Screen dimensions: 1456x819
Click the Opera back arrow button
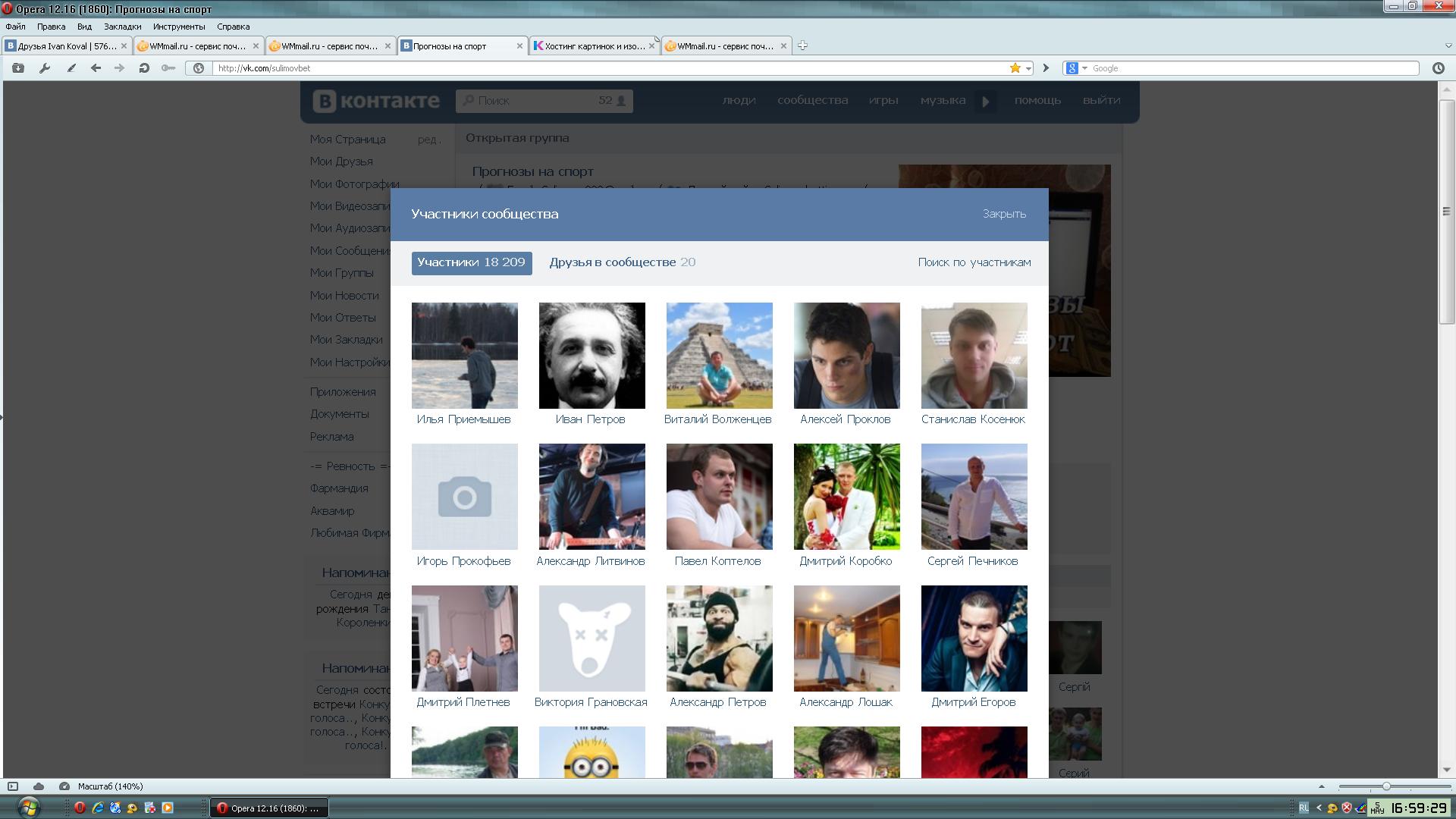pyautogui.click(x=96, y=68)
